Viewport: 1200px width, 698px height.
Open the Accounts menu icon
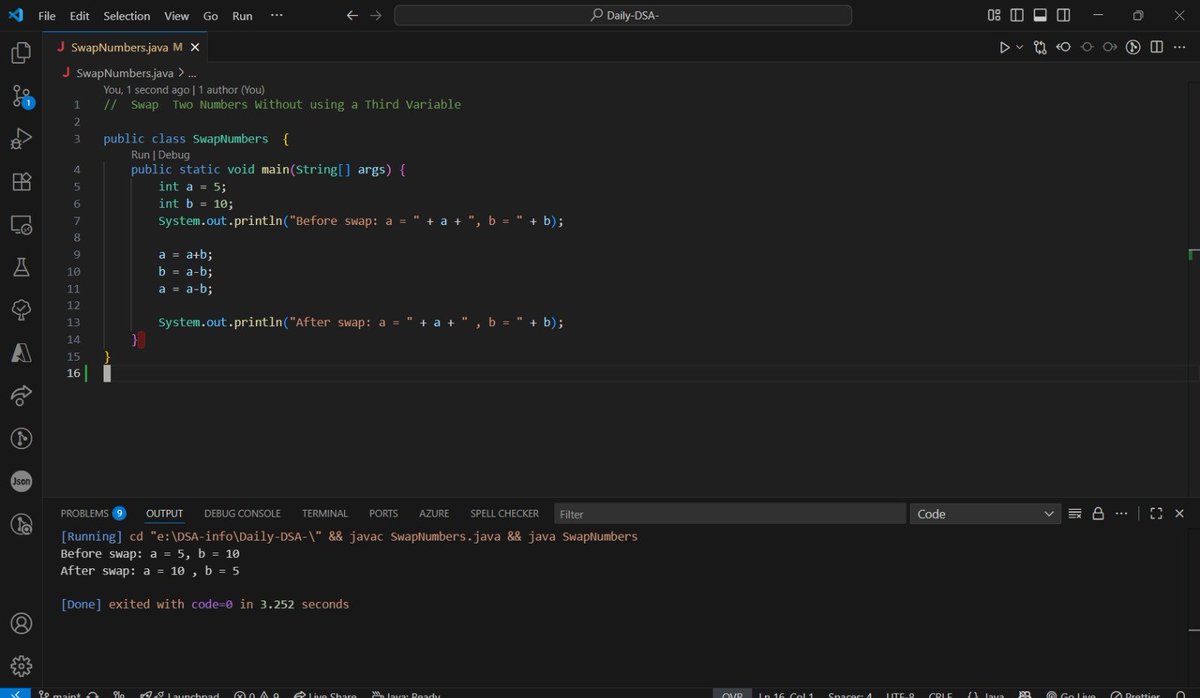21,623
